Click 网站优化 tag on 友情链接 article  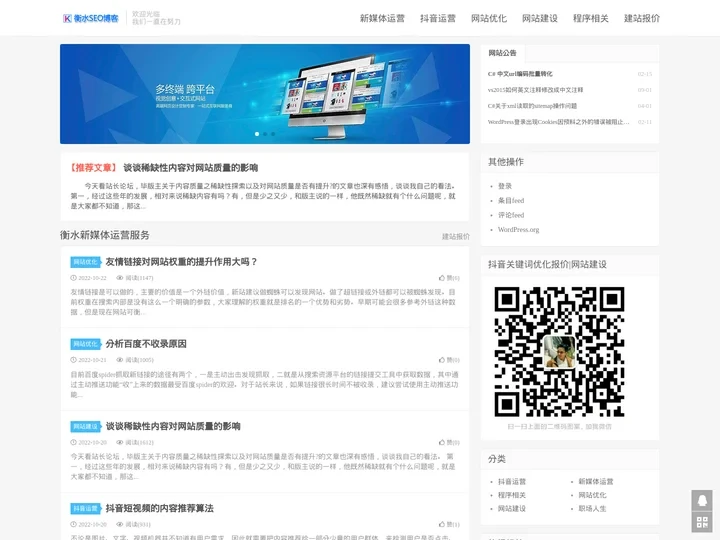(x=85, y=262)
